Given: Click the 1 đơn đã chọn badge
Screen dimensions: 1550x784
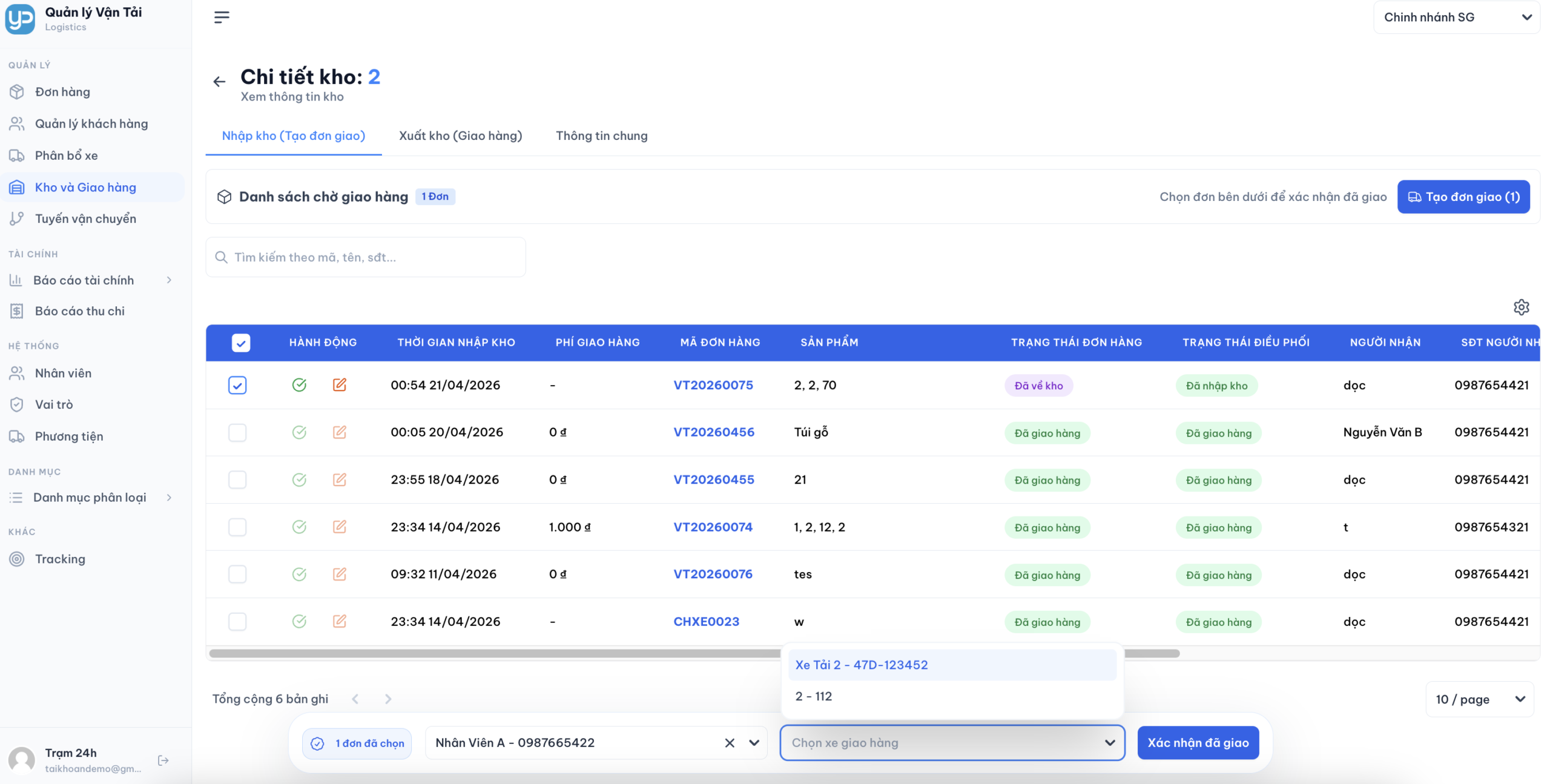Looking at the screenshot, I should (357, 743).
